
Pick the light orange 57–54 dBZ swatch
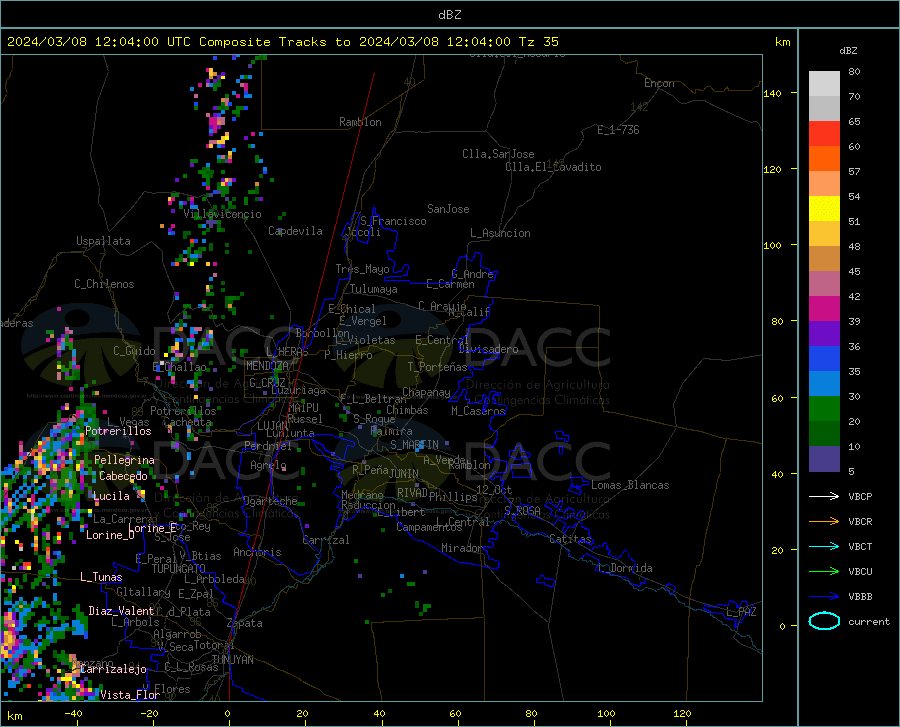tap(824, 184)
